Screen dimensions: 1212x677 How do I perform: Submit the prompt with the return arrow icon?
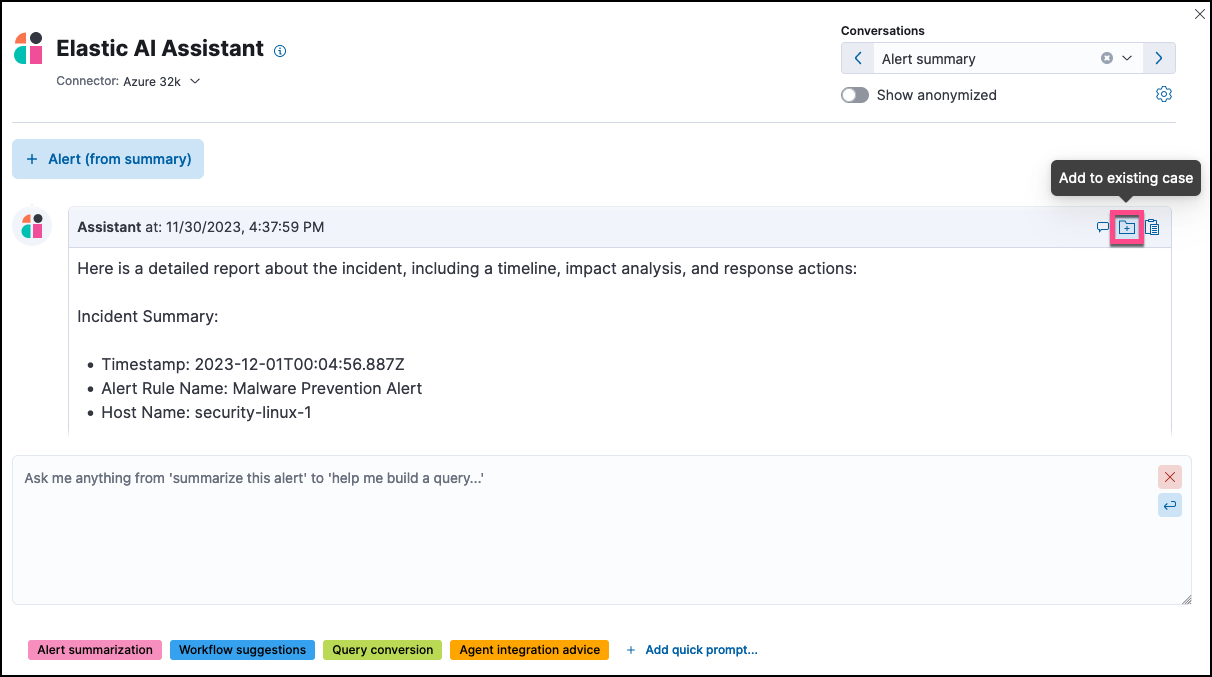pyautogui.click(x=1169, y=505)
